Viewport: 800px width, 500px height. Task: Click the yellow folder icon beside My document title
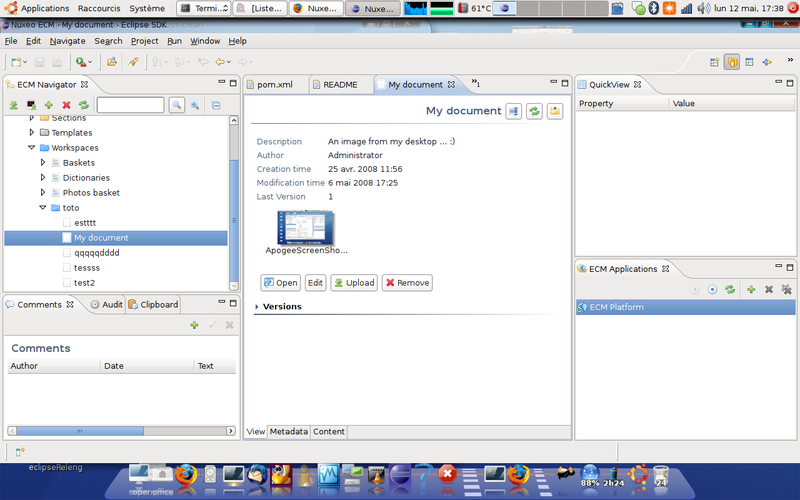[555, 111]
